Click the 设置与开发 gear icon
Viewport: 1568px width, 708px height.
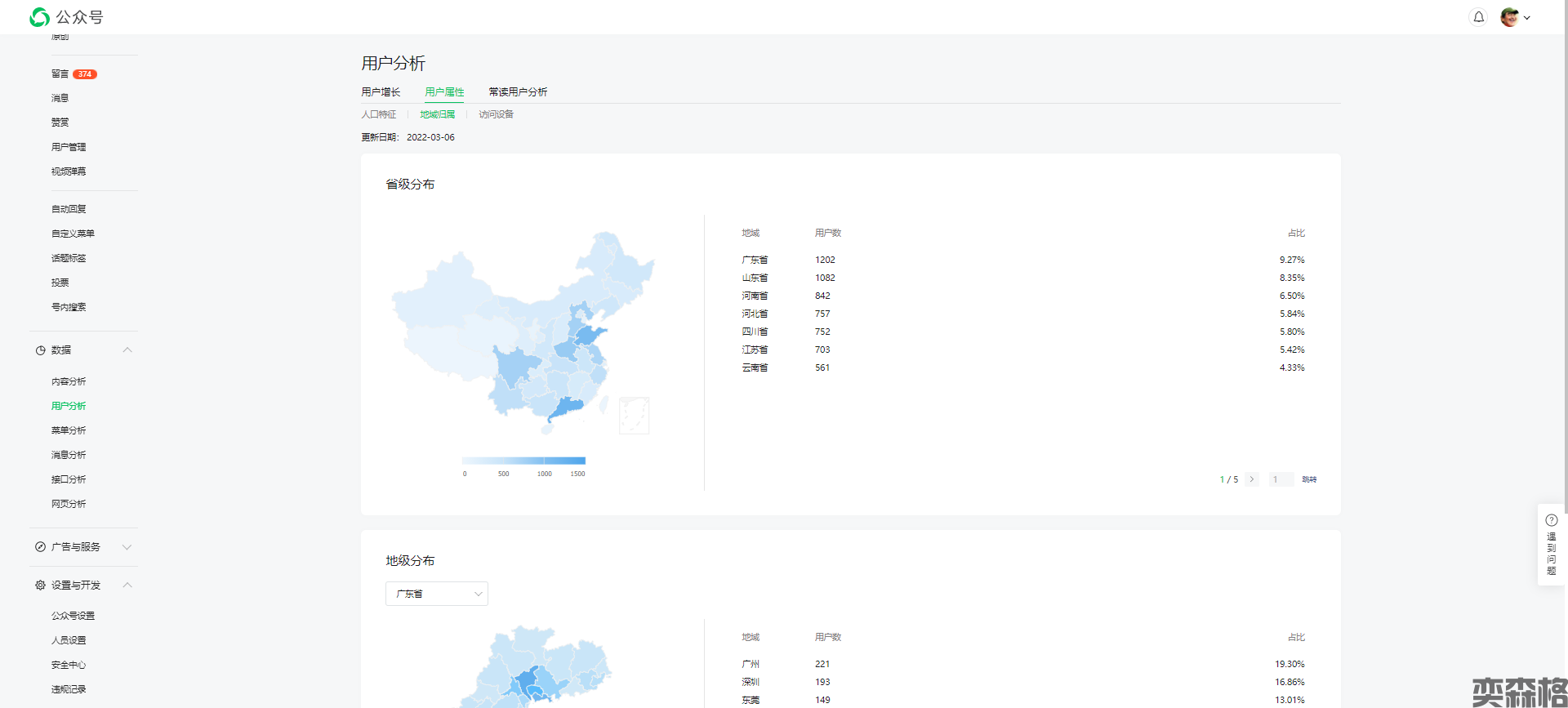tap(40, 586)
